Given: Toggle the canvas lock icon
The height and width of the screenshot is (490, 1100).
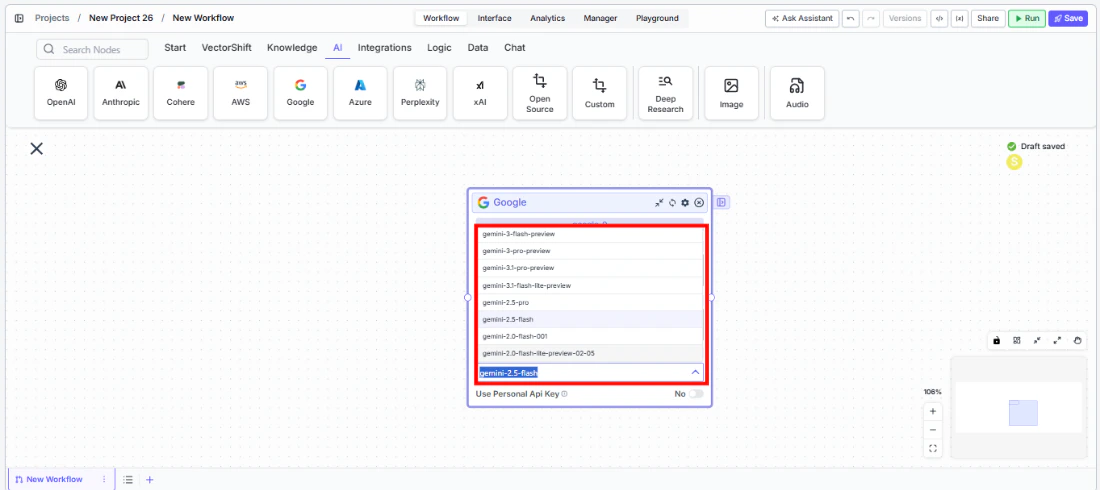Looking at the screenshot, I should pyautogui.click(x=996, y=340).
